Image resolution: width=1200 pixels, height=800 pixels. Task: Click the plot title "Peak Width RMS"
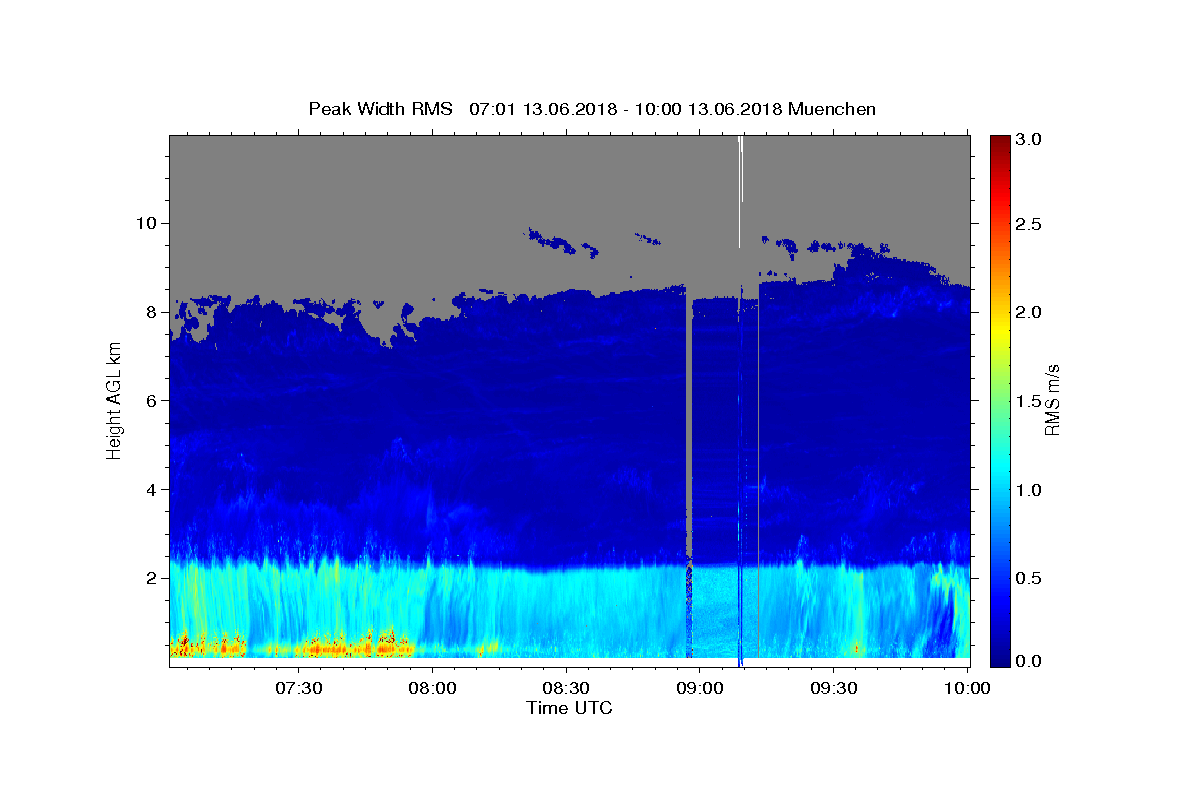380,108
